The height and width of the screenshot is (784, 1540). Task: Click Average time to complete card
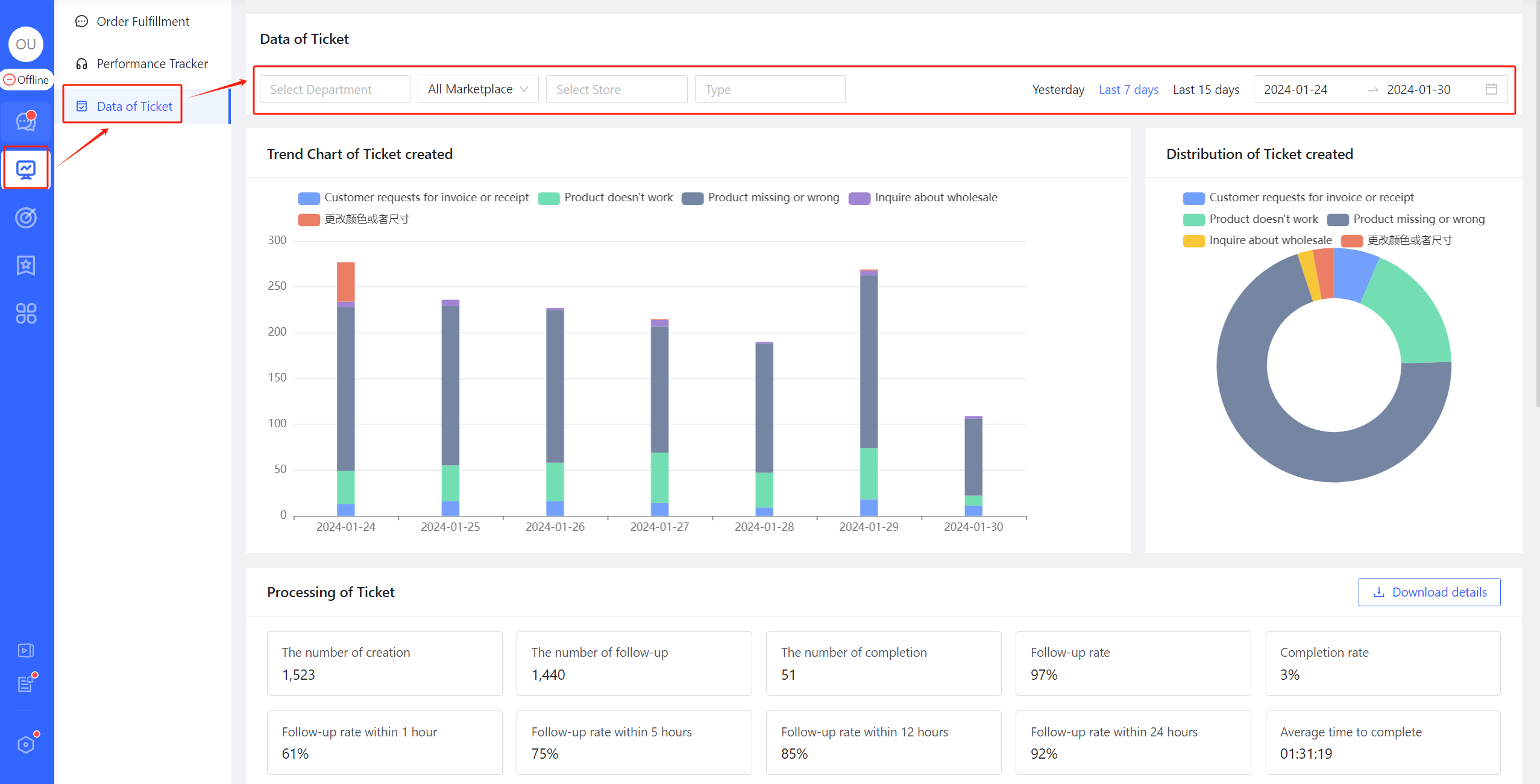(1383, 742)
